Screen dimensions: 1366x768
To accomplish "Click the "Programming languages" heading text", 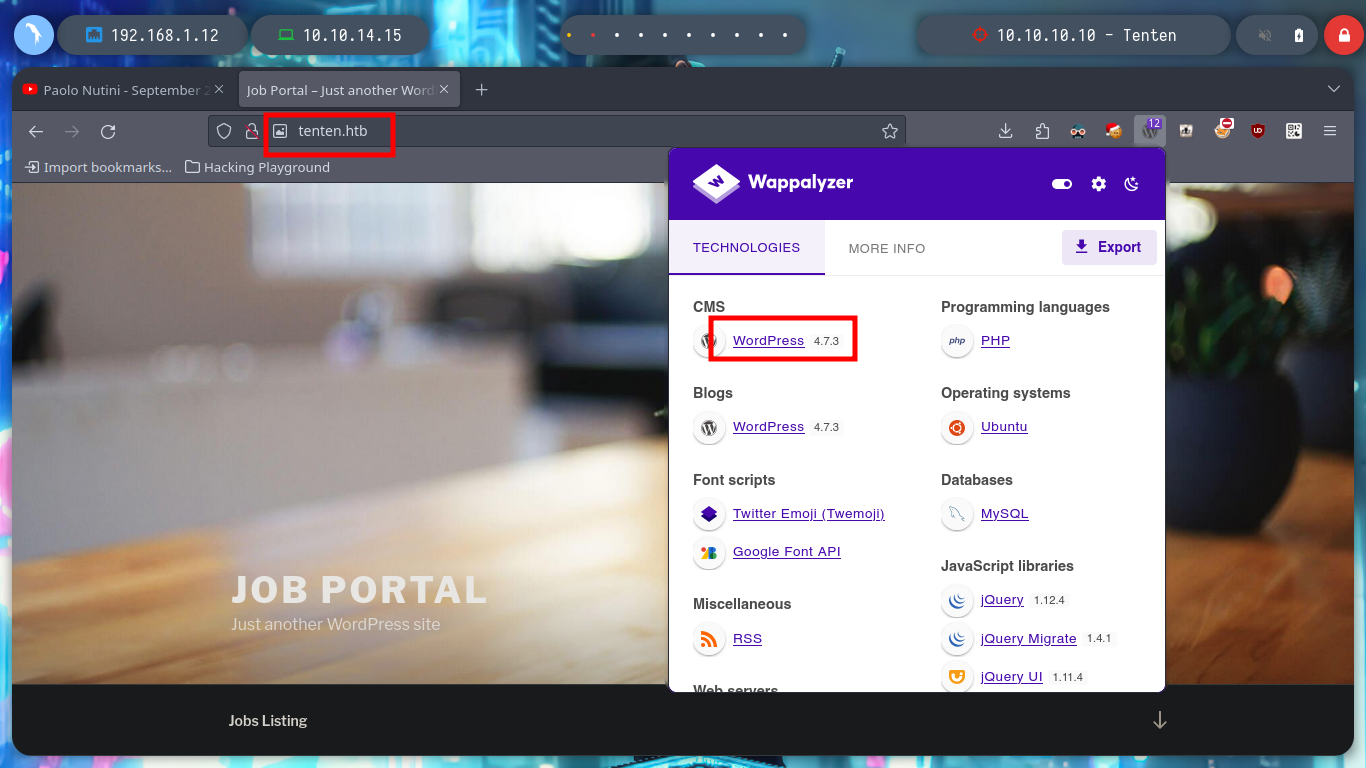I will click(1025, 307).
